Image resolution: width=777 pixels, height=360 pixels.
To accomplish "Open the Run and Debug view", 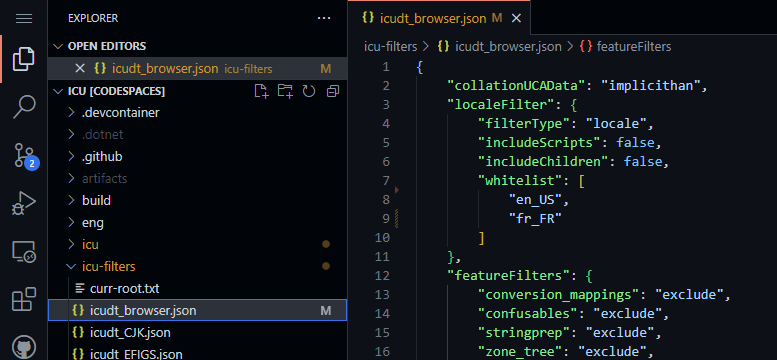I will point(24,203).
